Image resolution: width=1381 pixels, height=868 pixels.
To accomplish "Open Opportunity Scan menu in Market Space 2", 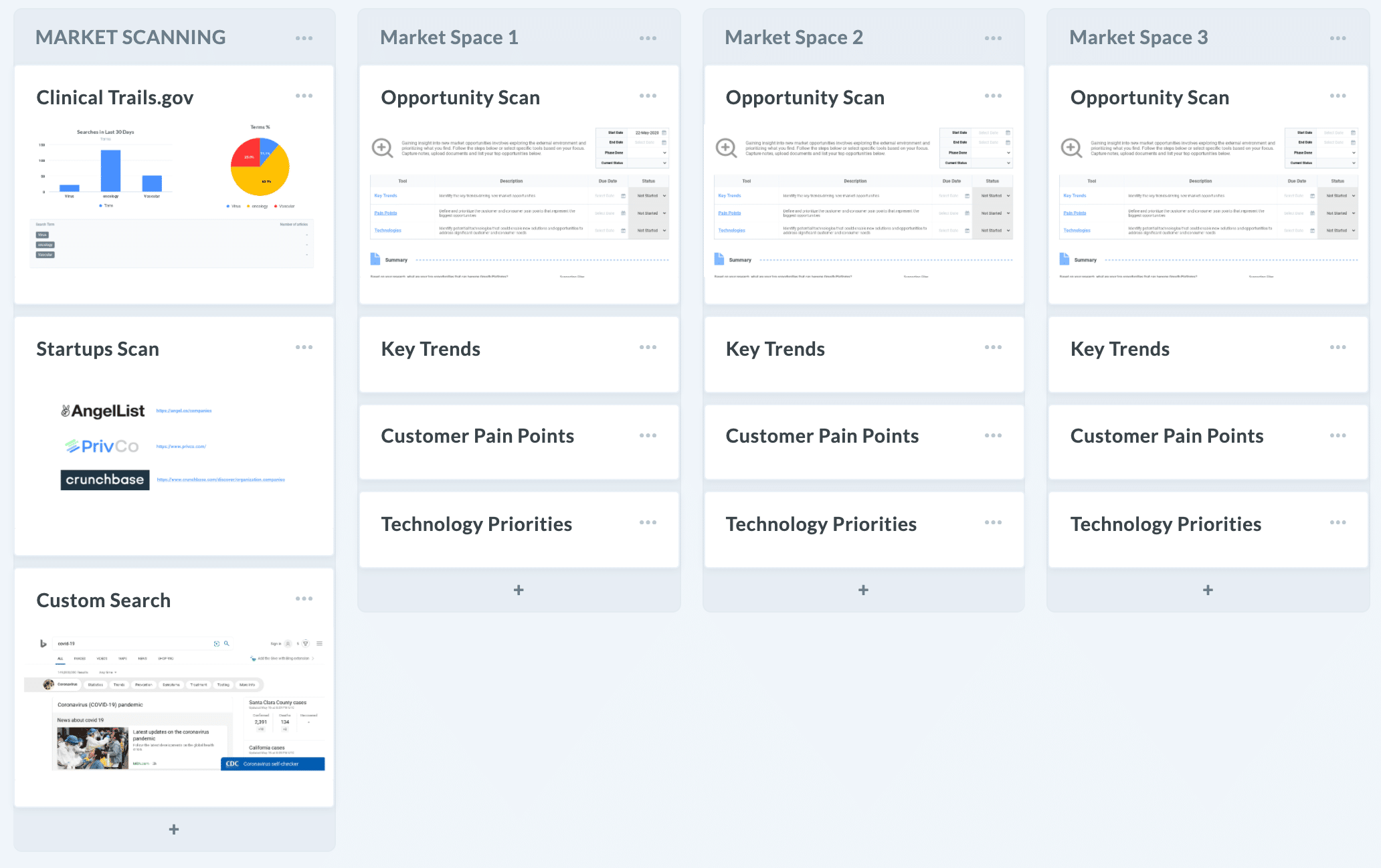I will [993, 96].
